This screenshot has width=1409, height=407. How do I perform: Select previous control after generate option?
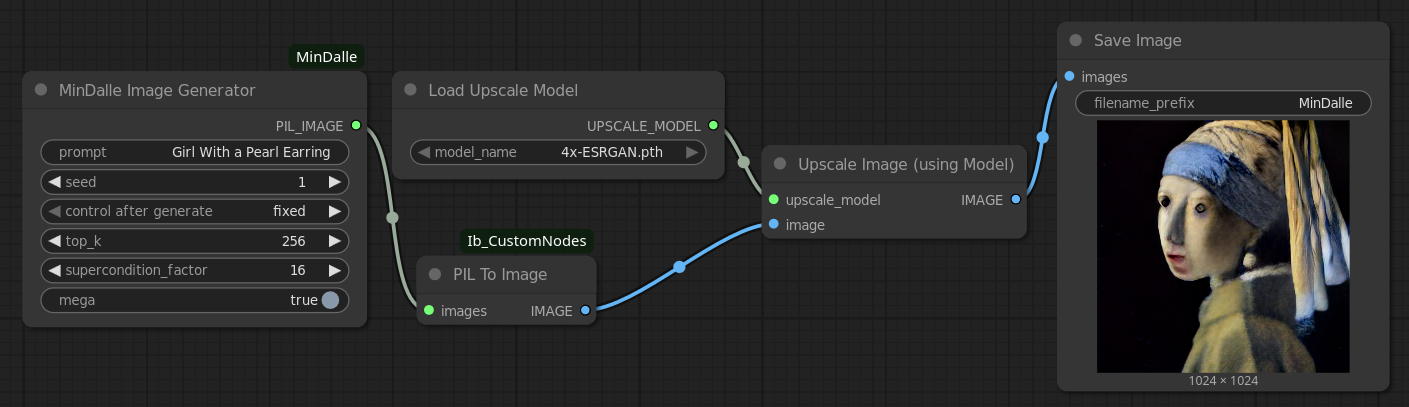pyautogui.click(x=54, y=211)
